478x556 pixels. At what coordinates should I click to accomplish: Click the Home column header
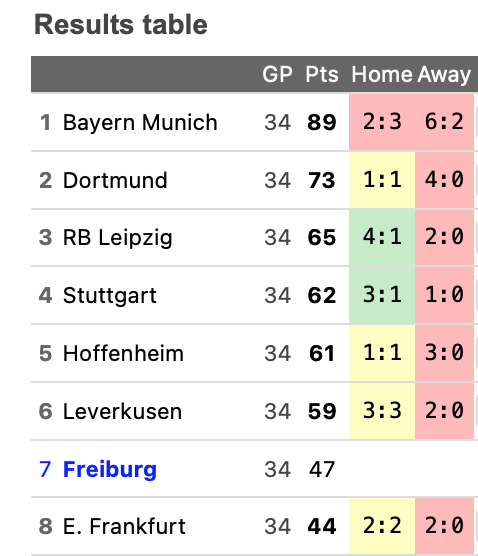[x=382, y=74]
